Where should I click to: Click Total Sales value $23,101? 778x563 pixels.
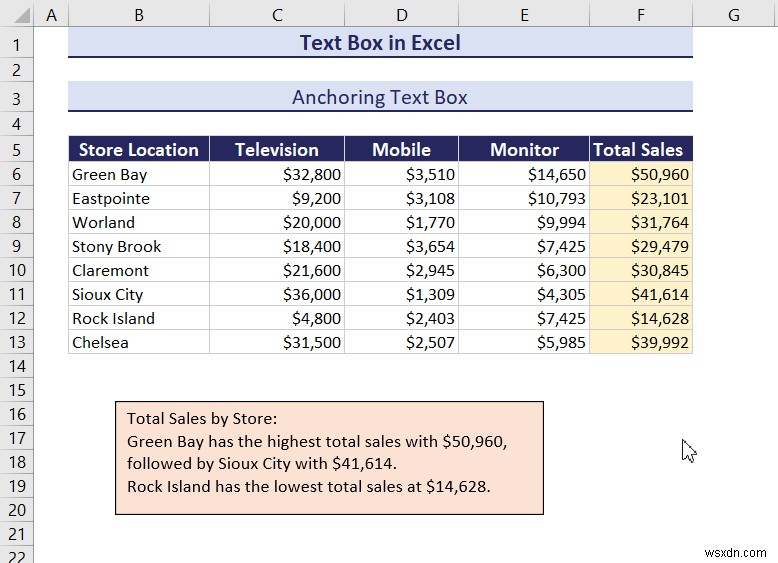(x=641, y=198)
